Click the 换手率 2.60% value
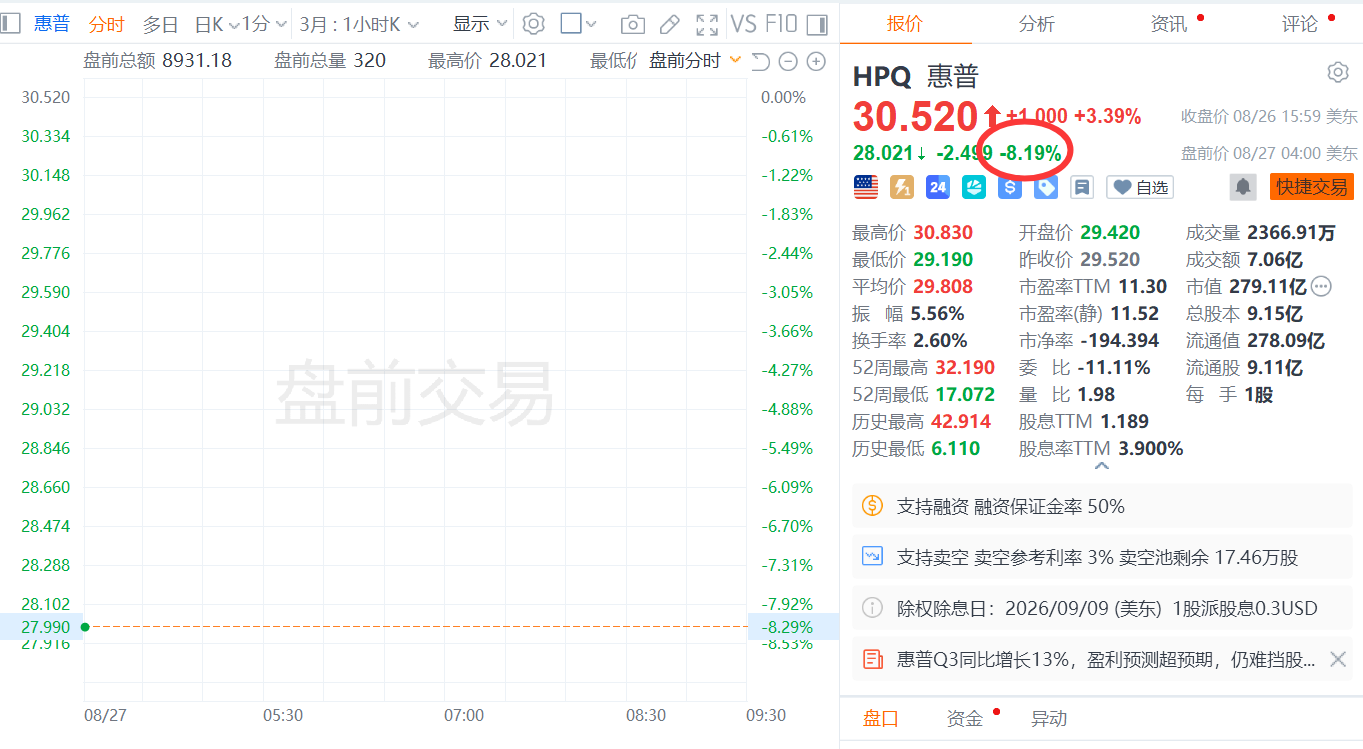The image size is (1363, 749). pyautogui.click(x=940, y=341)
